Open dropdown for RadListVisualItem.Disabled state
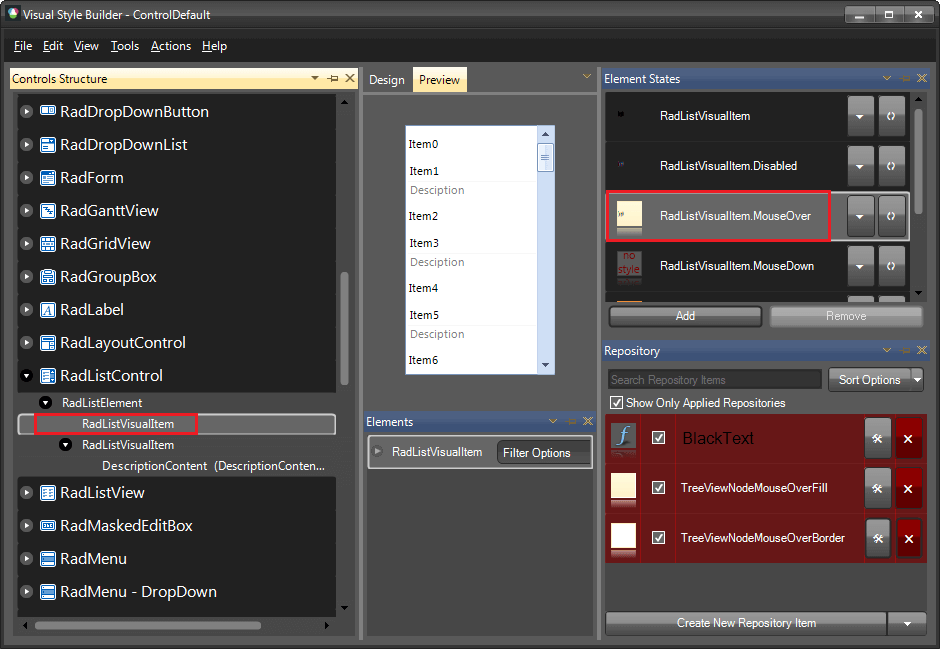940x649 pixels. point(860,166)
